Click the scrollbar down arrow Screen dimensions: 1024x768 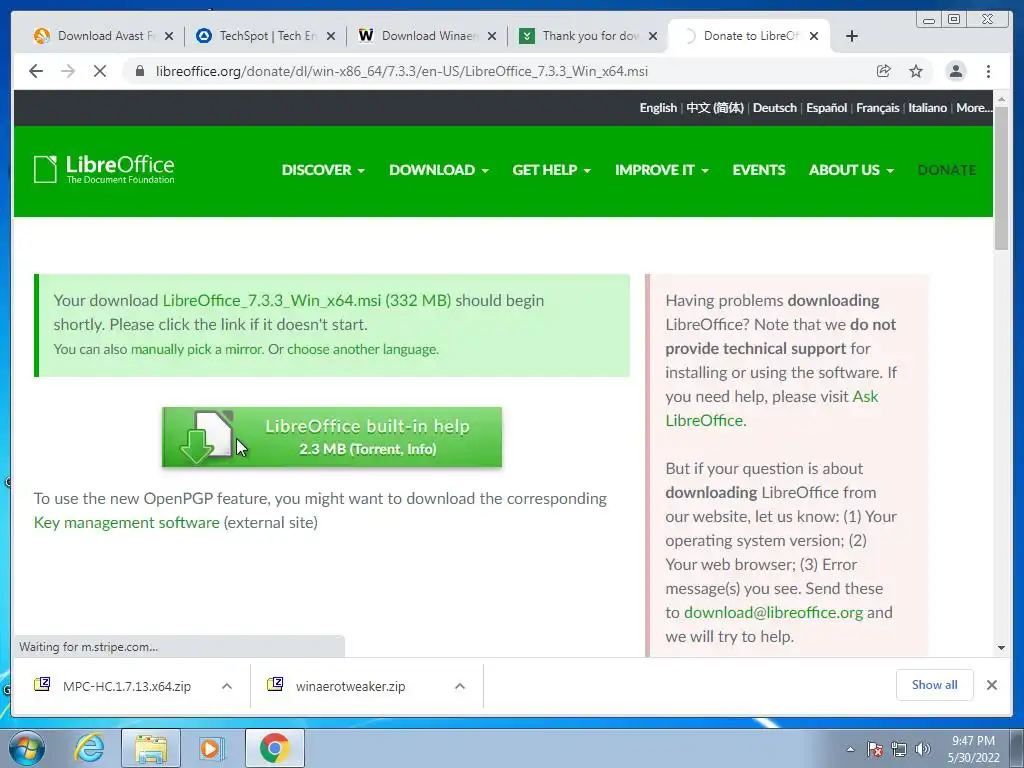[x=1001, y=648]
